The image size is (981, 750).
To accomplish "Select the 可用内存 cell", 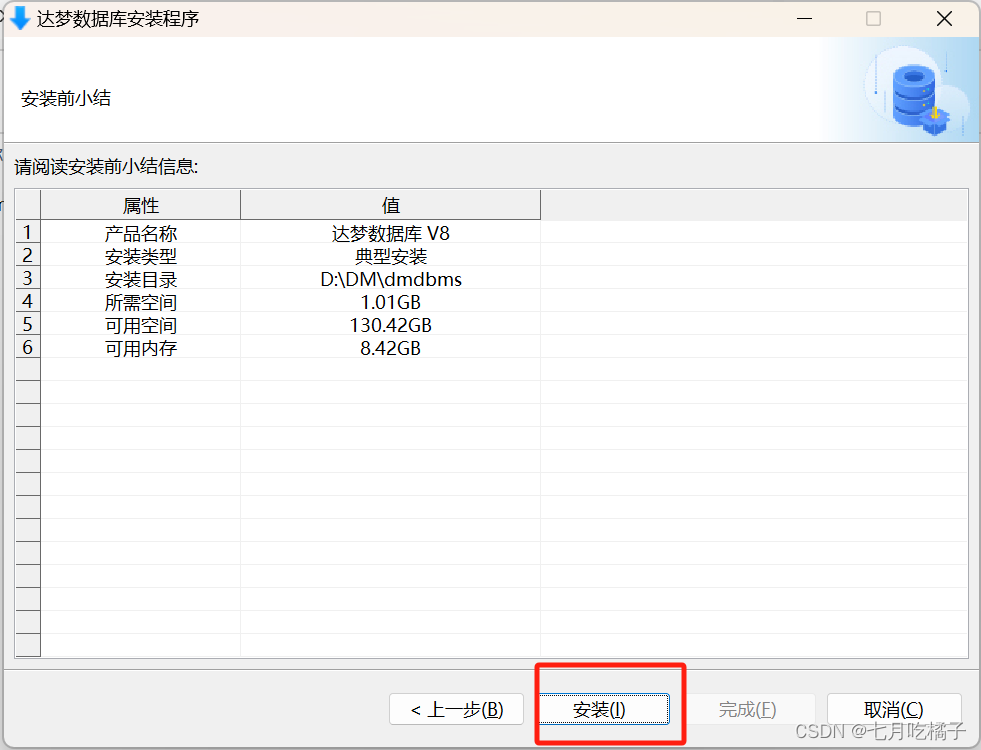I will [141, 348].
